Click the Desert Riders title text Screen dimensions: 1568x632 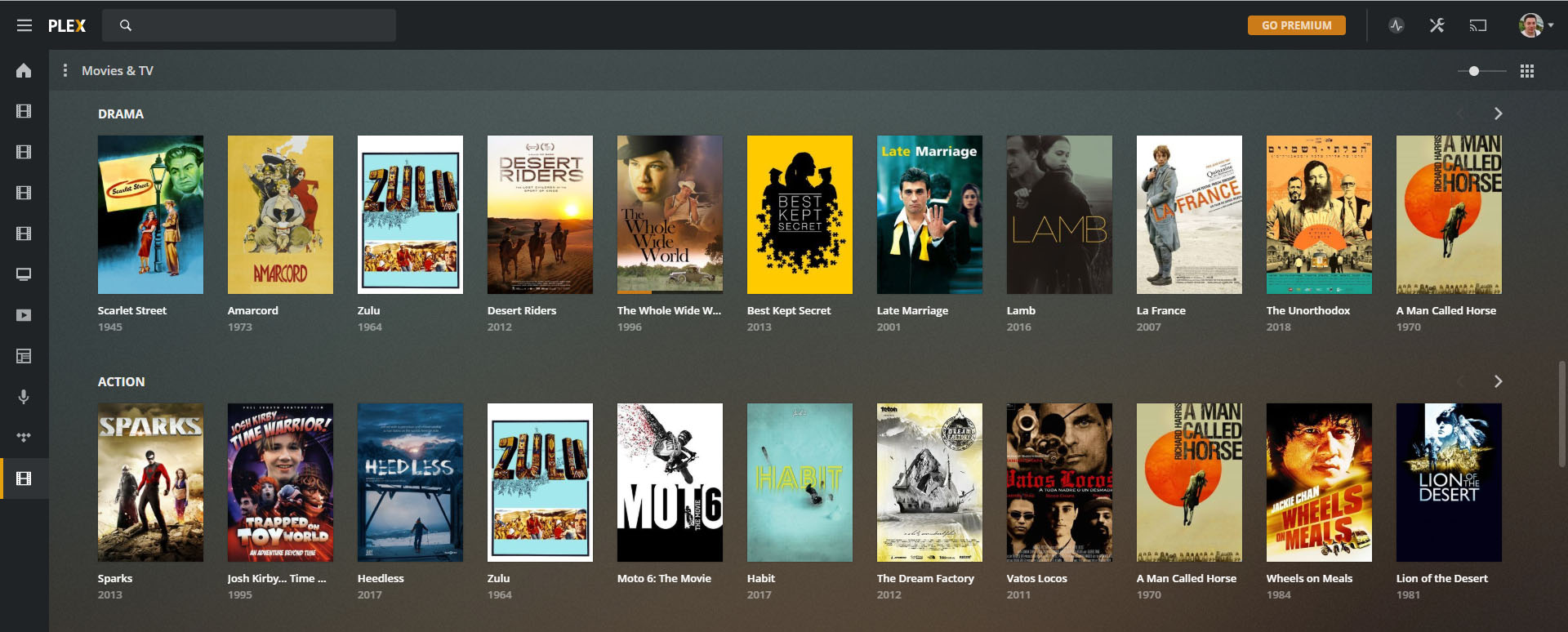522,310
